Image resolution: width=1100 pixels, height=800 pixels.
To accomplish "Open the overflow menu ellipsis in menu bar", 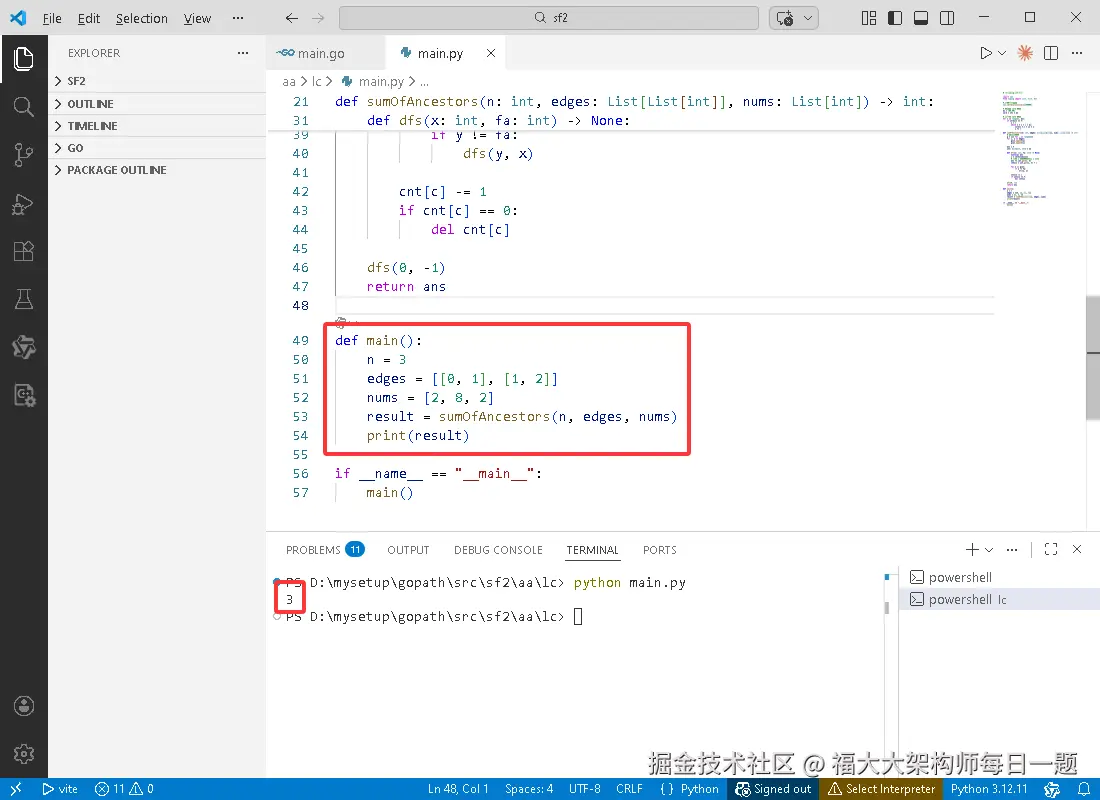I will point(238,18).
